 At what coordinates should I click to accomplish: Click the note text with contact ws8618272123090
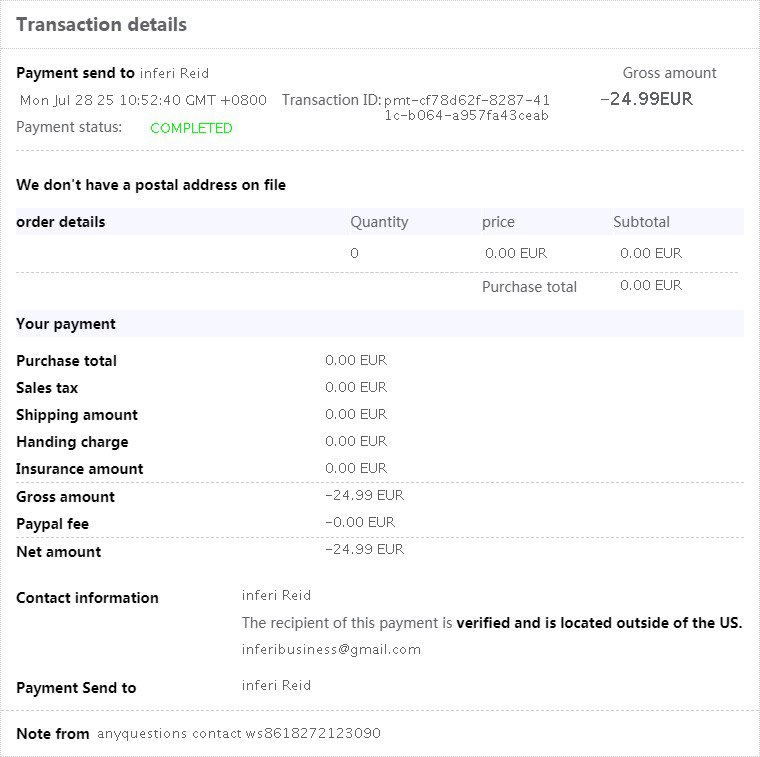coord(239,733)
